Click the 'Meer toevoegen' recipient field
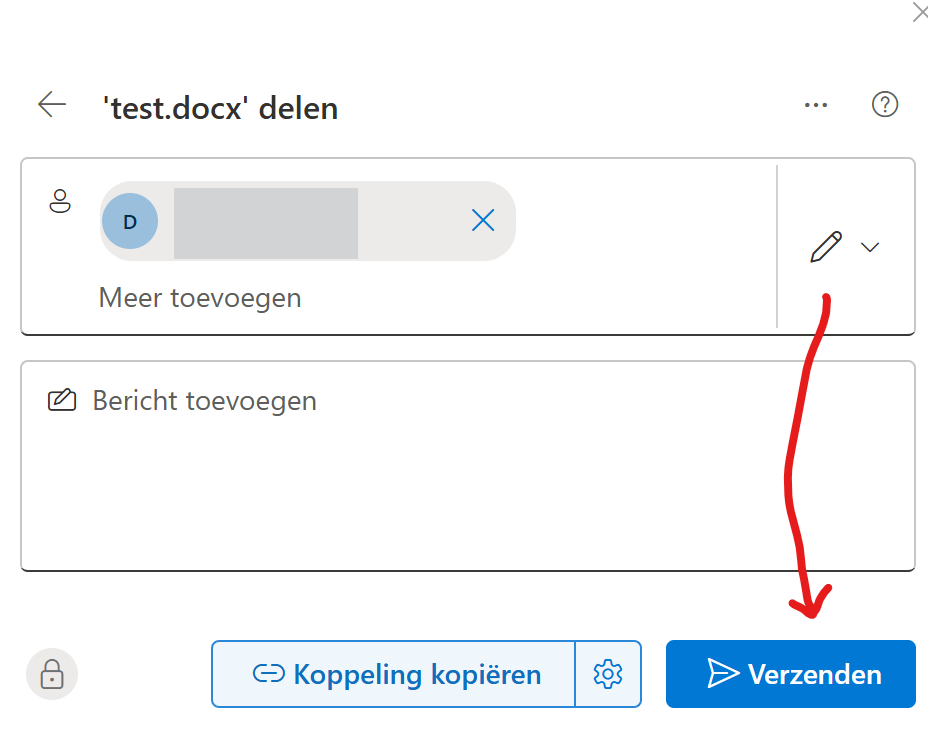This screenshot has width=928, height=748. click(x=200, y=297)
